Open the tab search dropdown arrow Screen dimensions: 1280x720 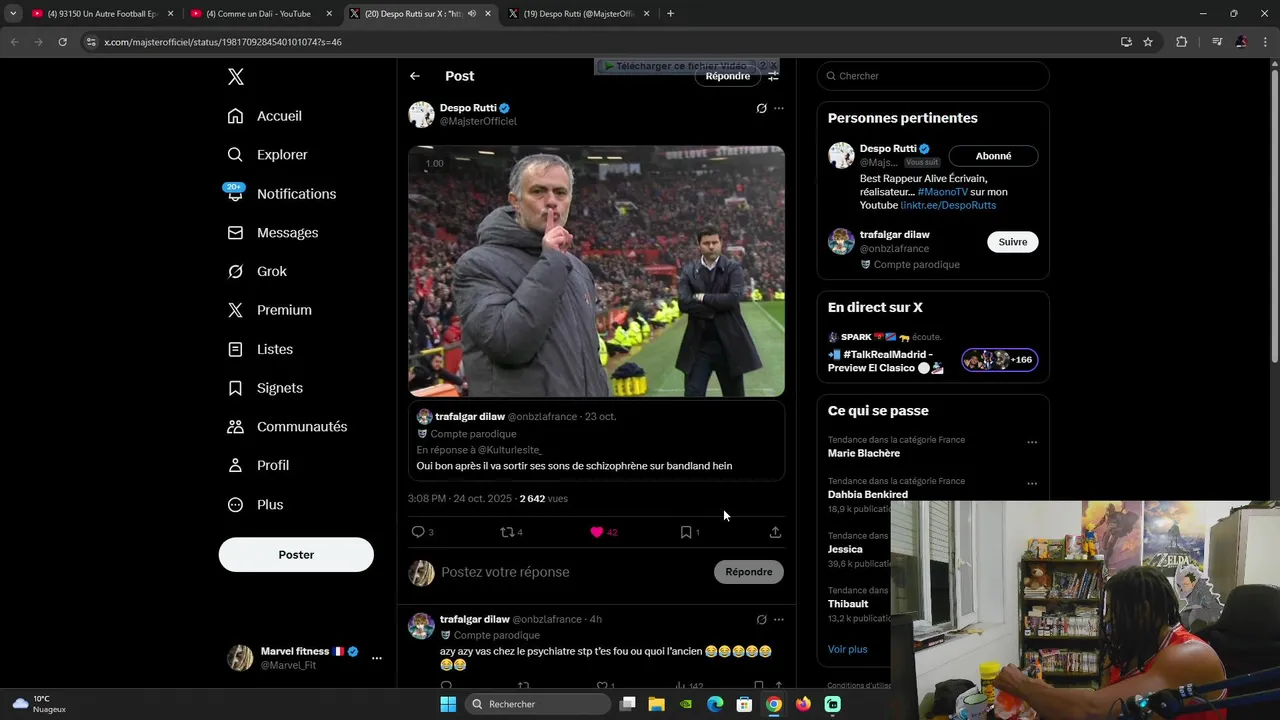(x=13, y=14)
